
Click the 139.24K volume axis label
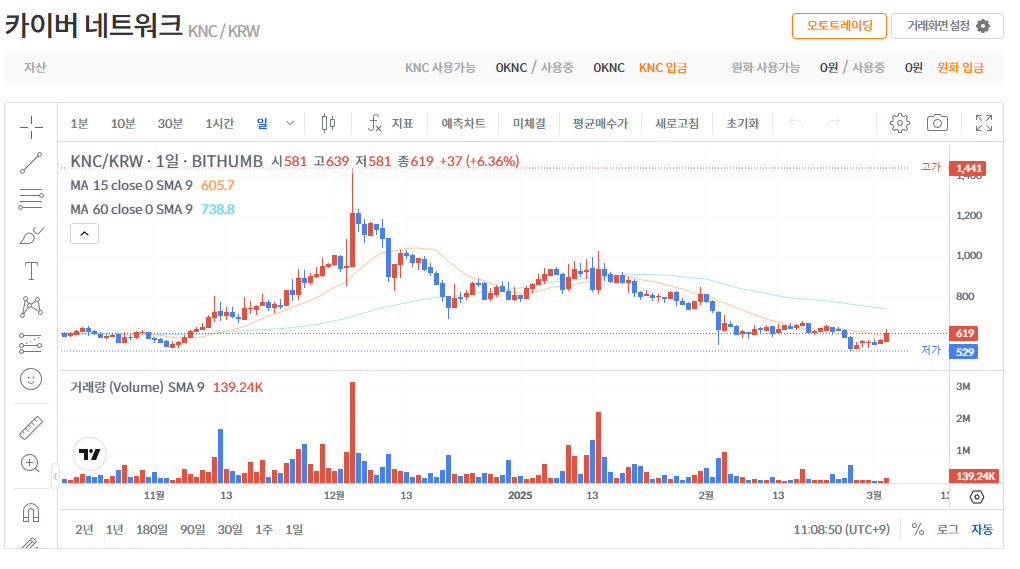tap(974, 476)
